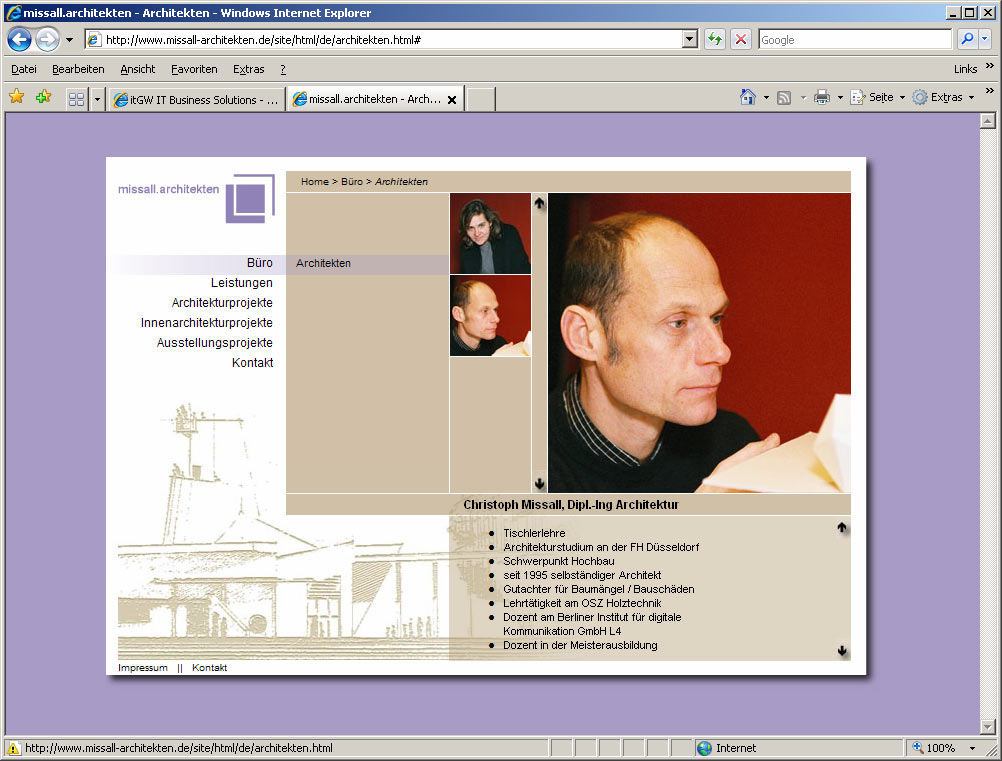Click the browser scrollbar down arrow
The width and height of the screenshot is (1002, 761).
[x=987, y=726]
